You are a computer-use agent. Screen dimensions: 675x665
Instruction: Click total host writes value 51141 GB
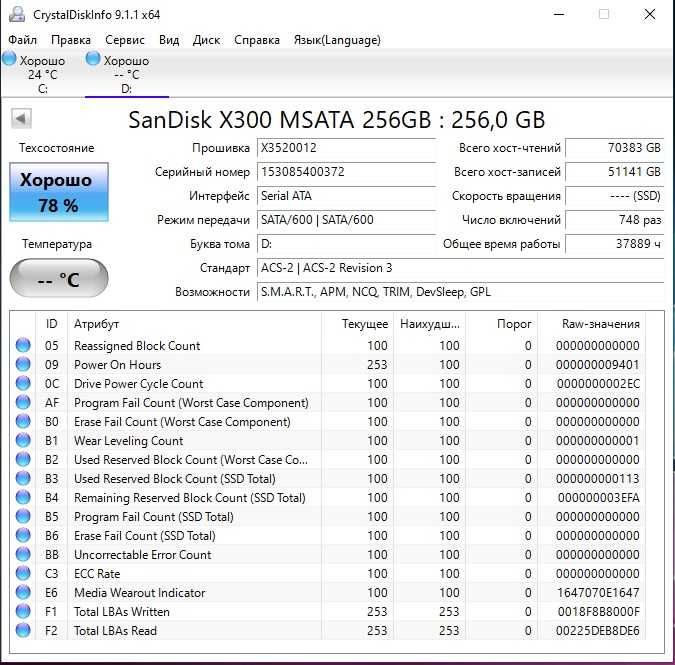click(x=615, y=172)
